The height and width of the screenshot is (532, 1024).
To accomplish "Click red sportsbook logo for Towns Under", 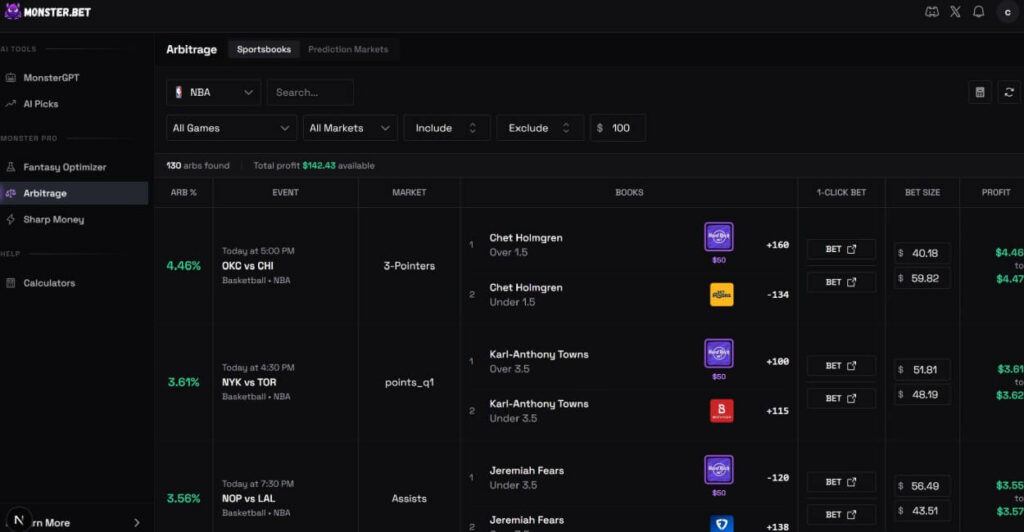I will [721, 411].
